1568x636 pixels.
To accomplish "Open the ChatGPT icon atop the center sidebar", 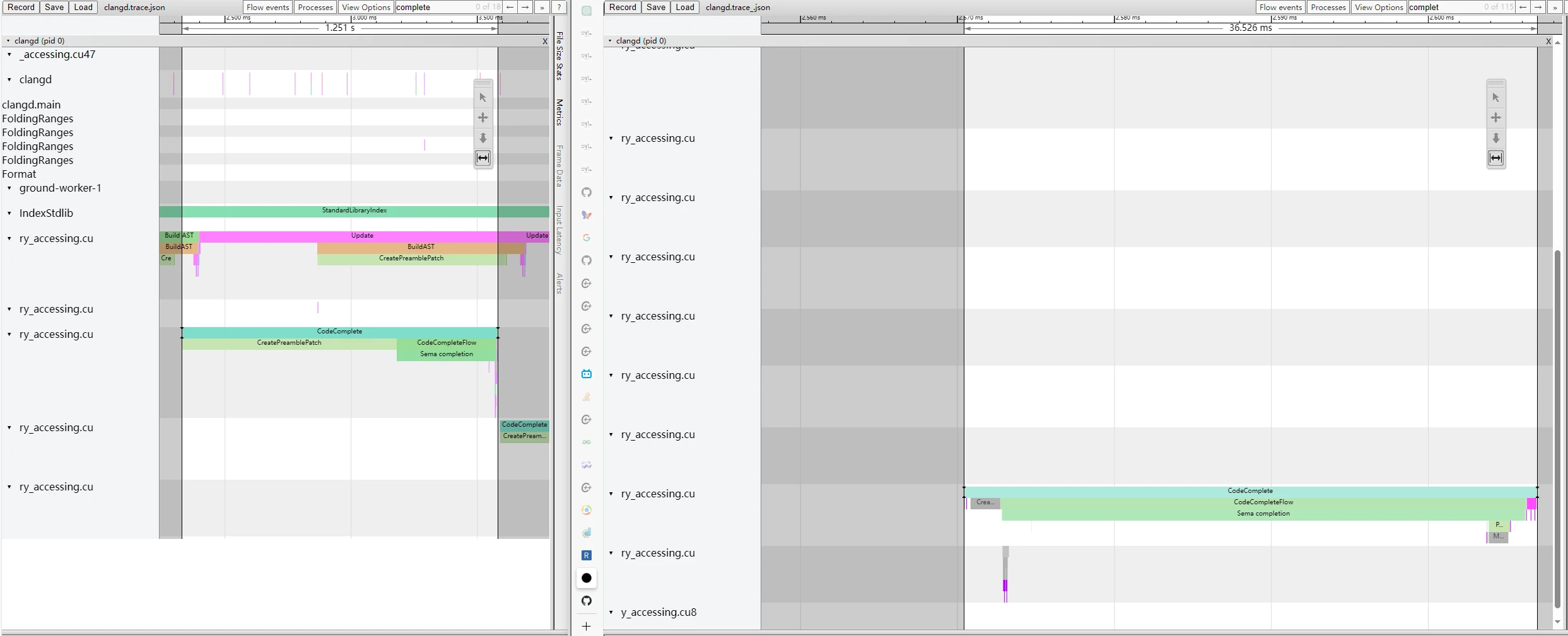I will pos(587,11).
